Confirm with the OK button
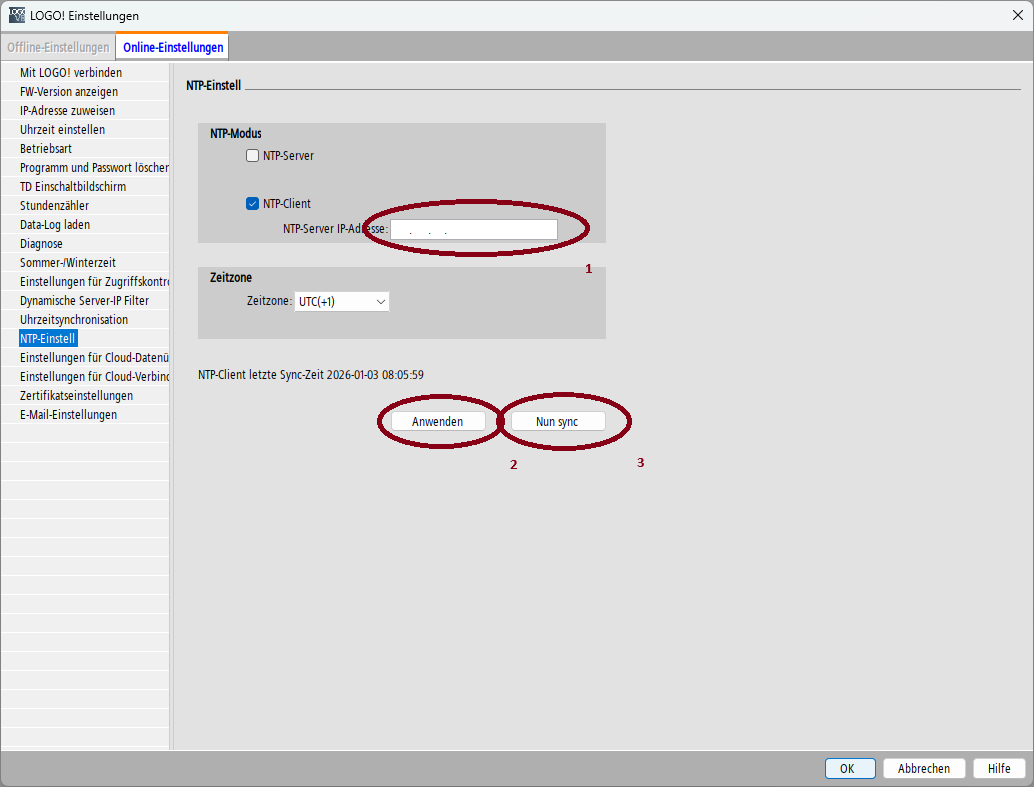 coord(847,768)
